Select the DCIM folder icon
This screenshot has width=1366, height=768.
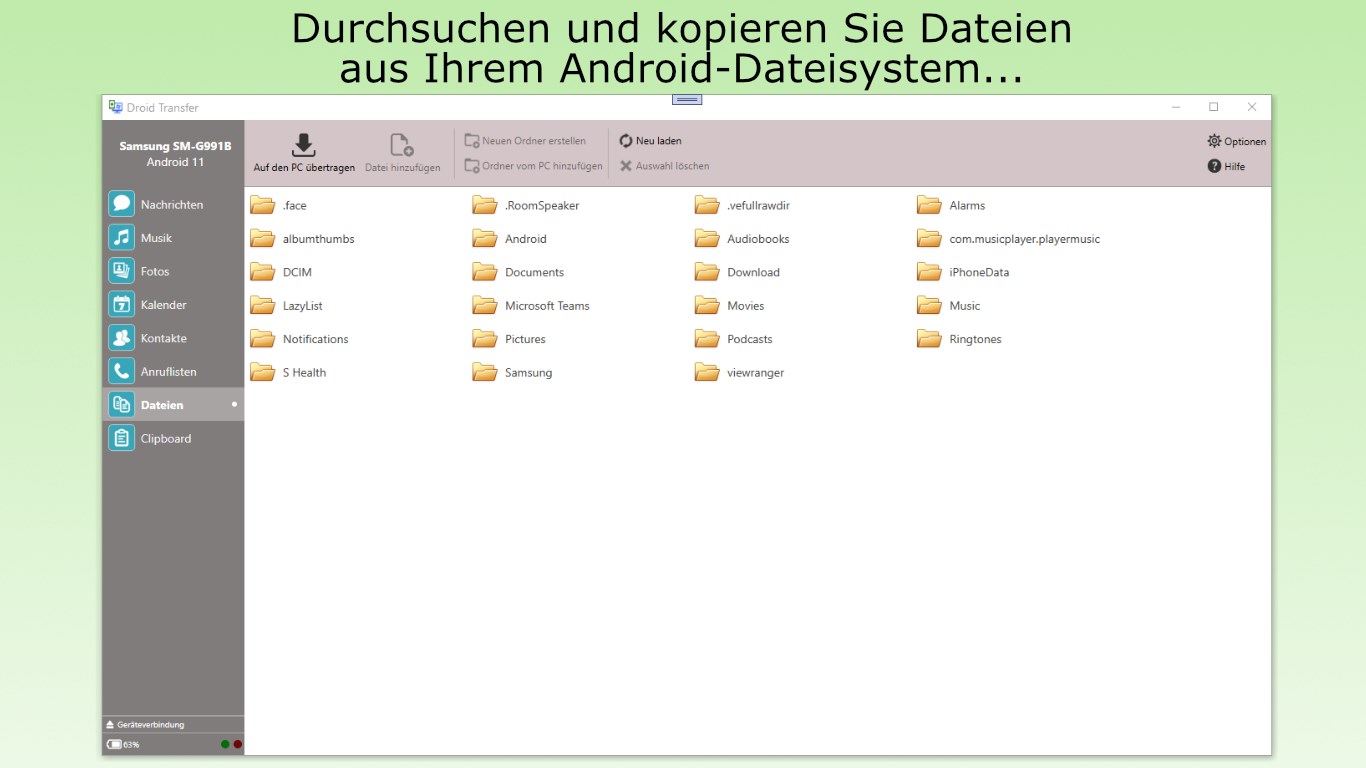(263, 272)
